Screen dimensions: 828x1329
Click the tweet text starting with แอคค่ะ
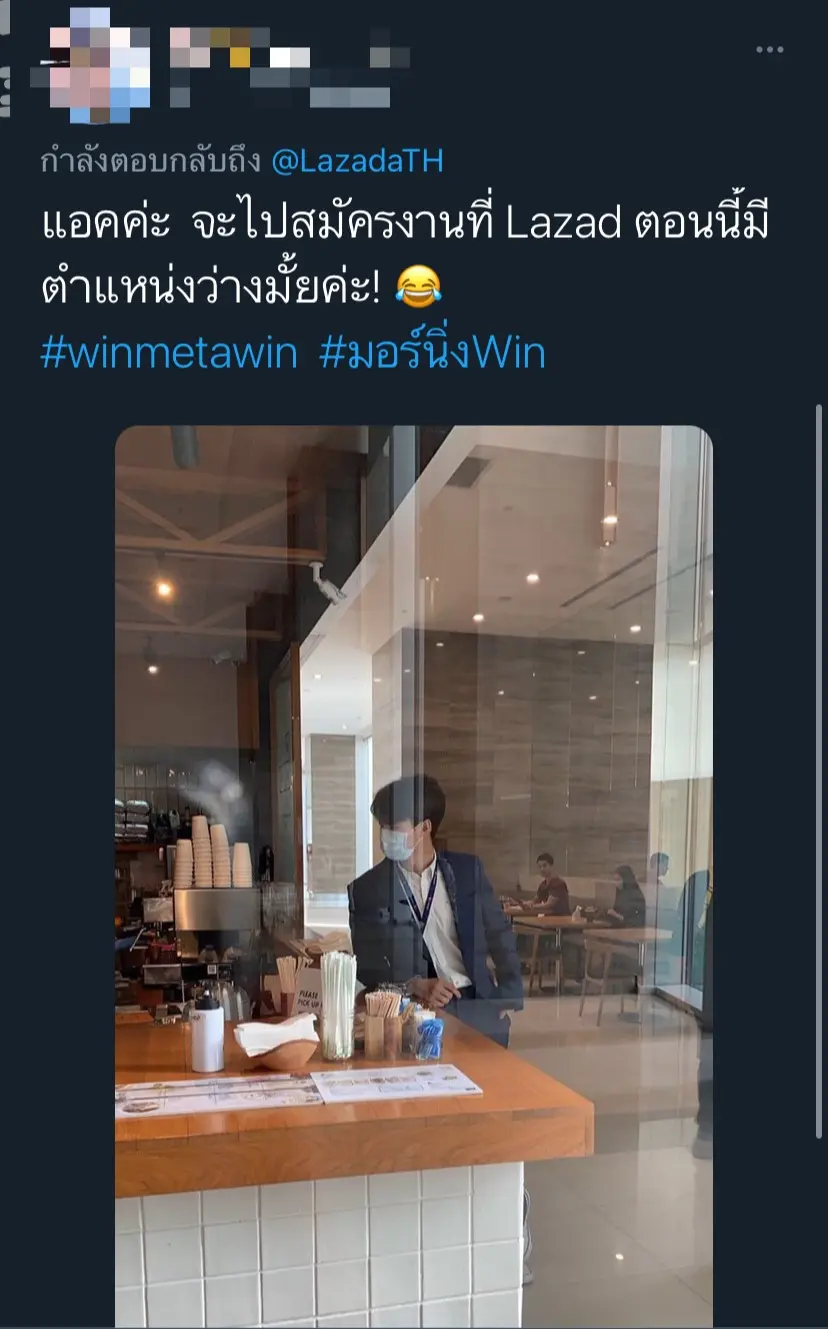pos(405,256)
